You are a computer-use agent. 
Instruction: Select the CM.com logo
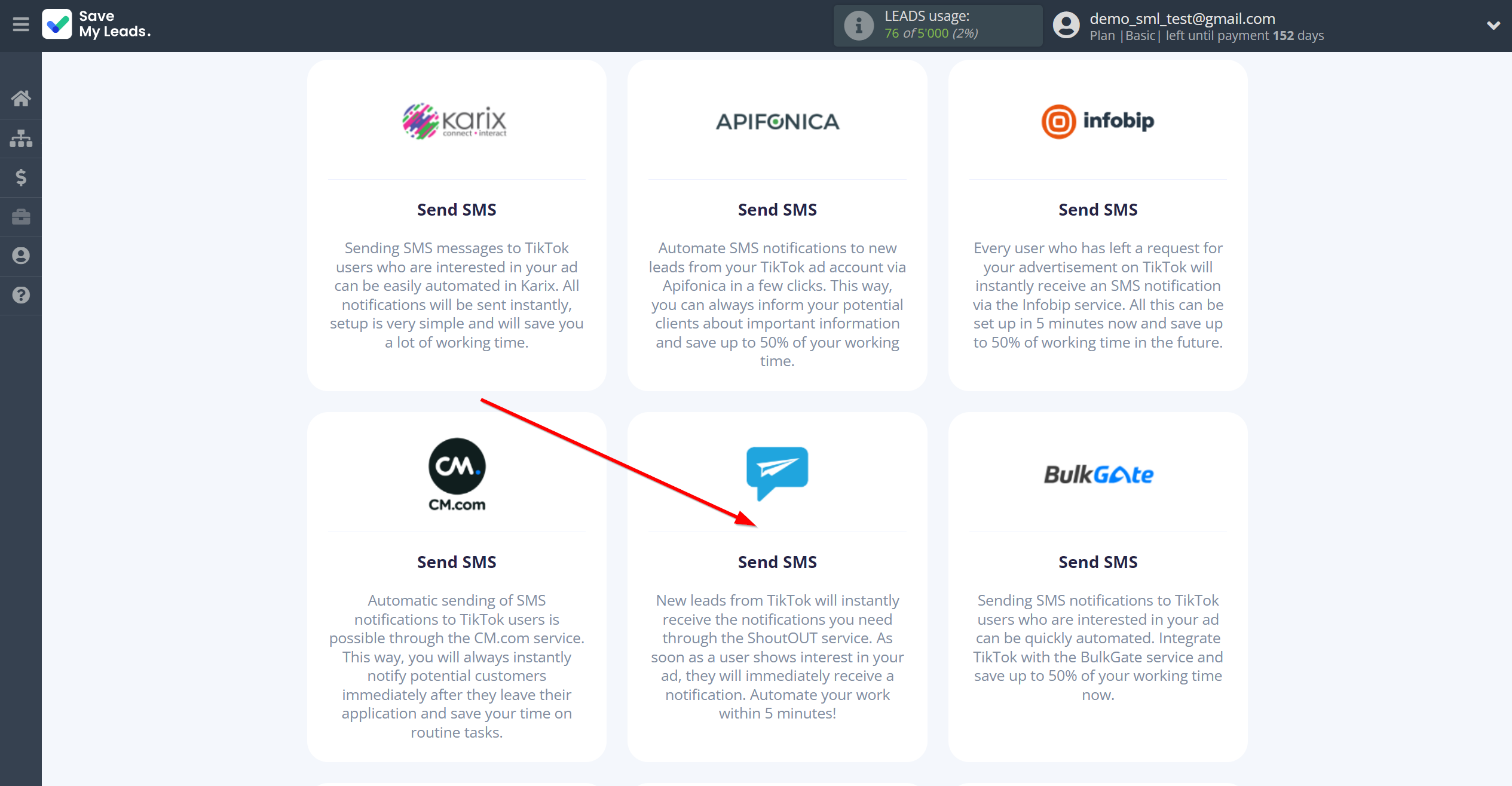pos(457,474)
